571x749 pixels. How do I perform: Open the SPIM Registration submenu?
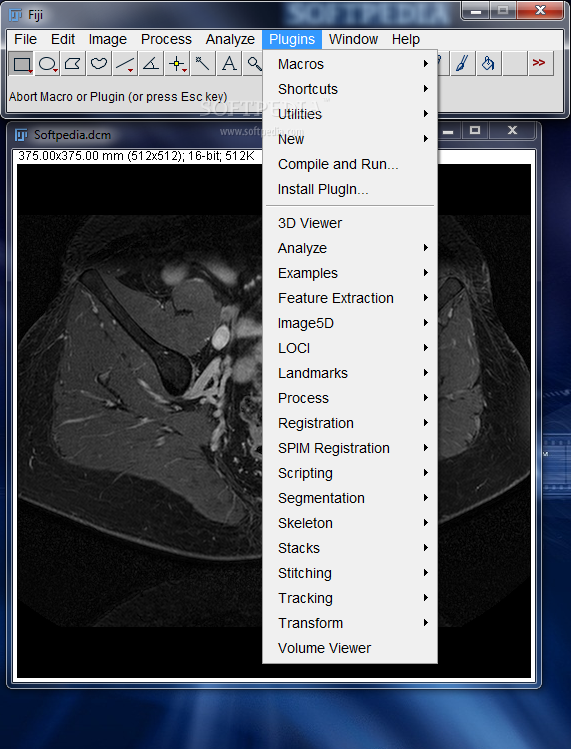pos(350,448)
